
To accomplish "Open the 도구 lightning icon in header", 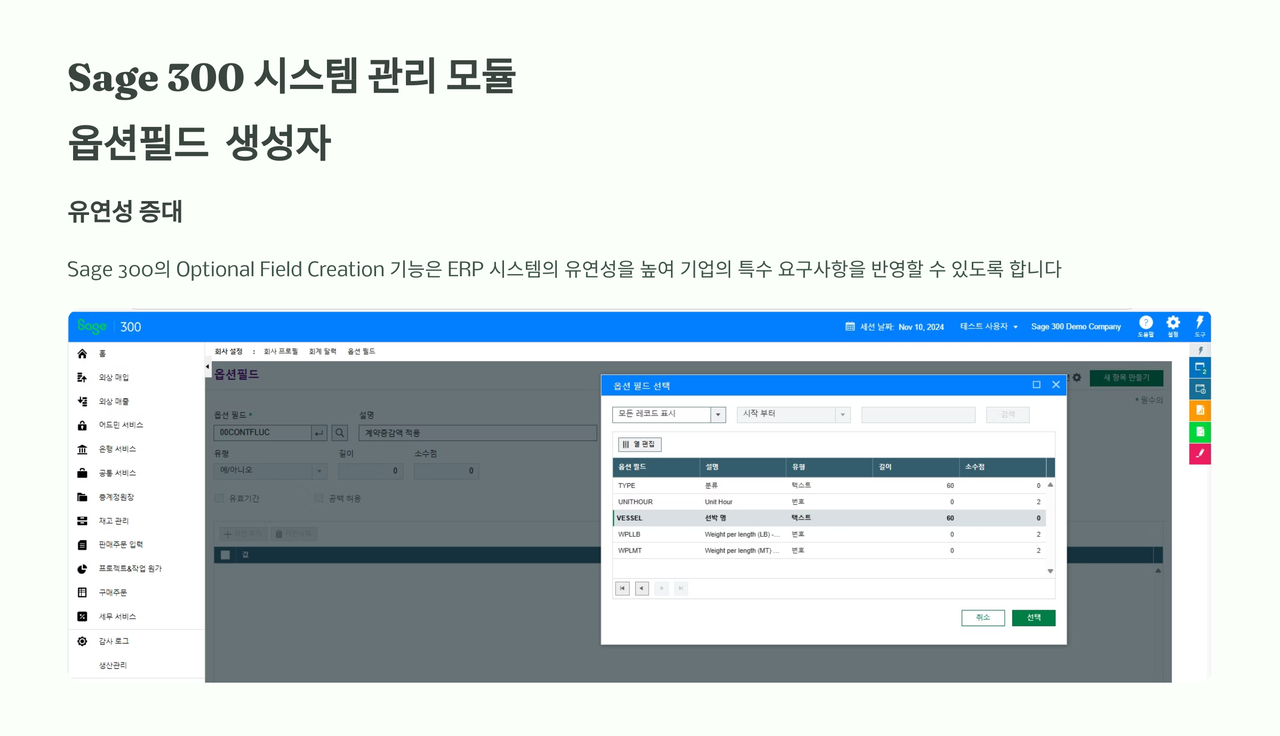I will click(1200, 323).
